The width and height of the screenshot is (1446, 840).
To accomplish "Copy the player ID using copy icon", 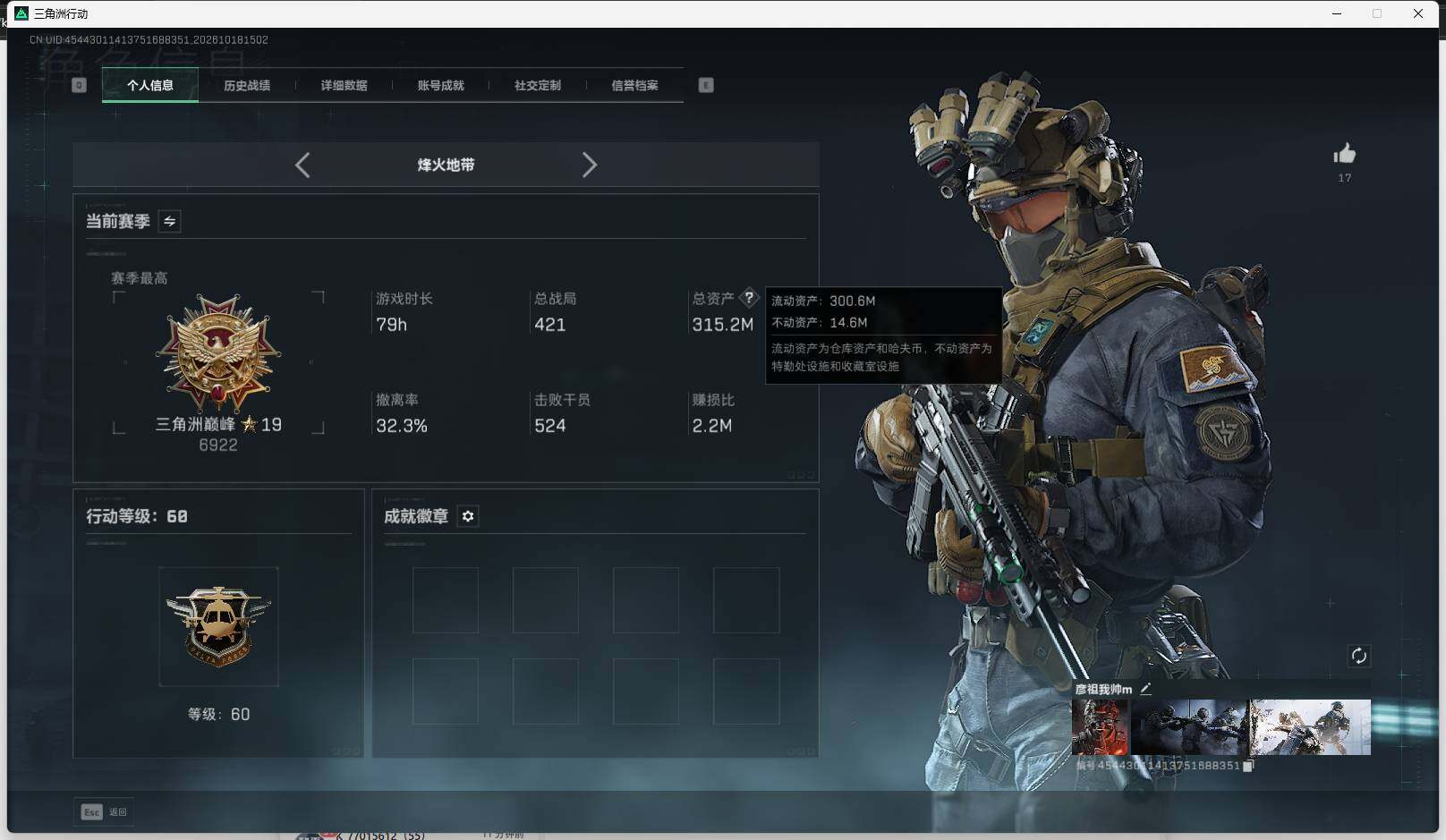I will point(1248,766).
